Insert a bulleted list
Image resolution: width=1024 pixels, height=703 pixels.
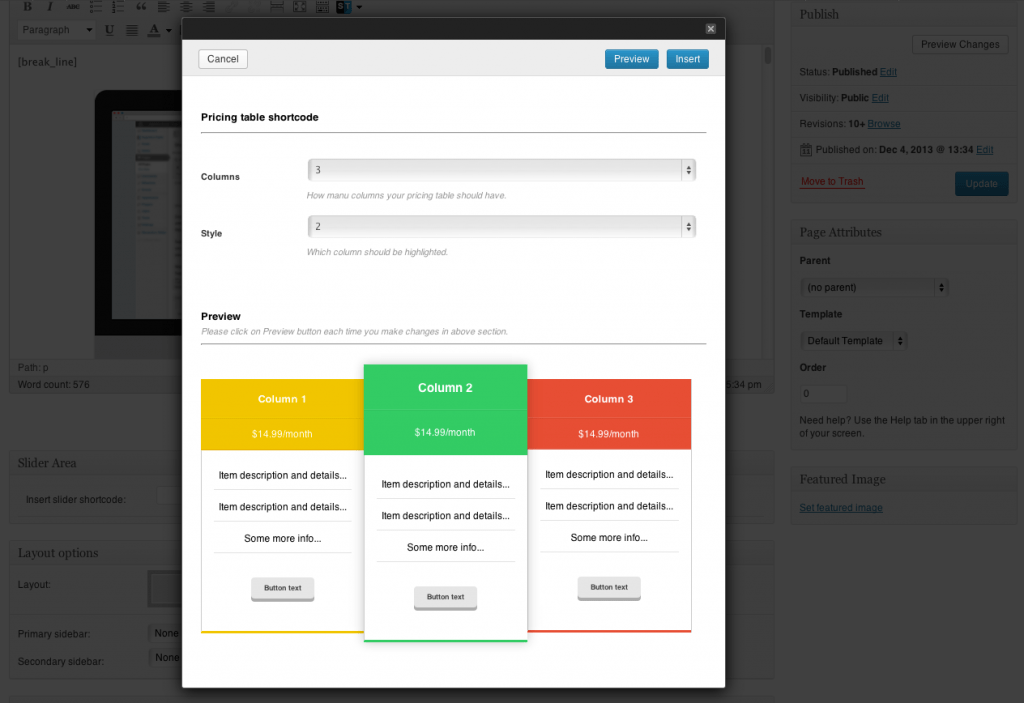coord(94,6)
